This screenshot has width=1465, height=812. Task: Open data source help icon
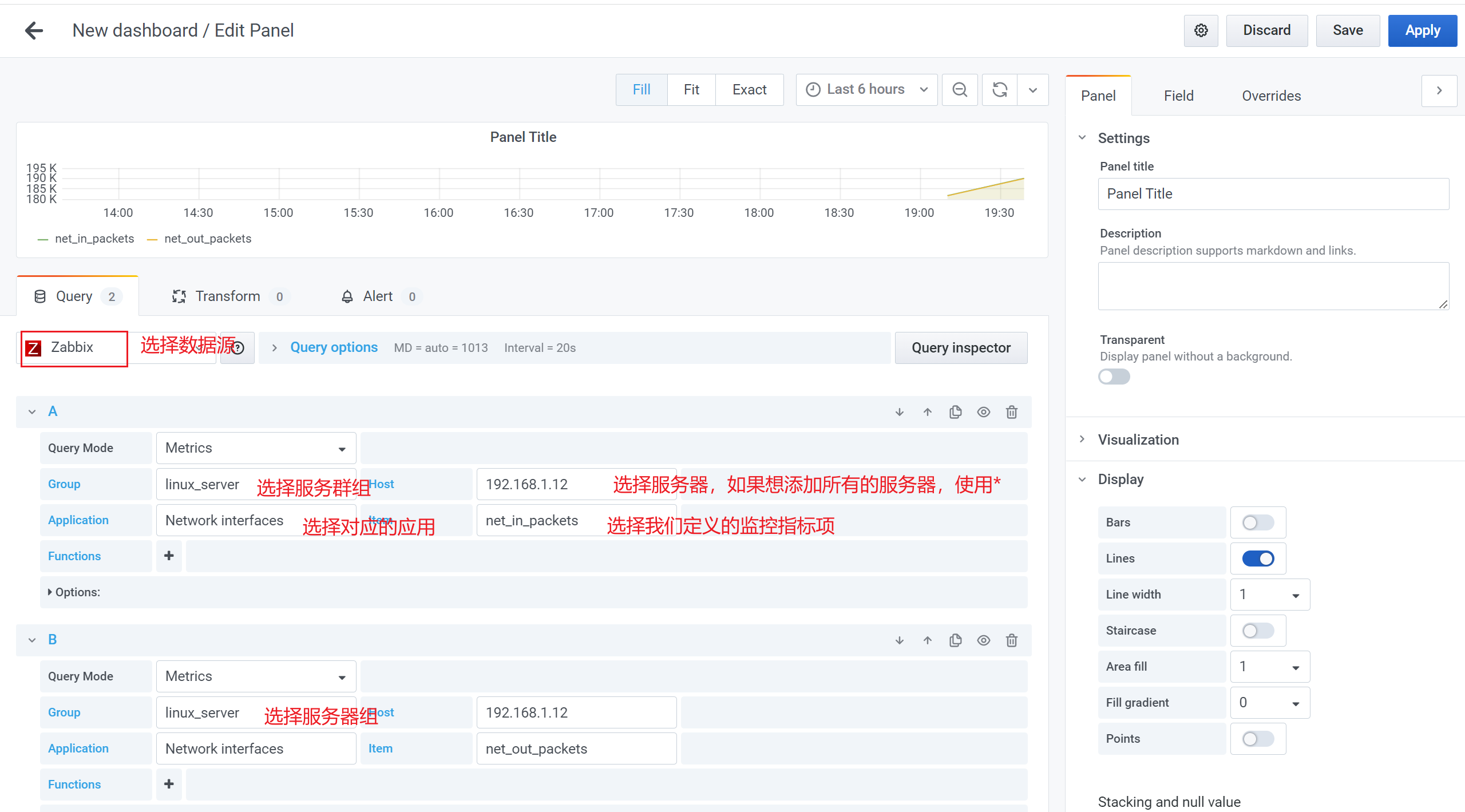[x=238, y=348]
